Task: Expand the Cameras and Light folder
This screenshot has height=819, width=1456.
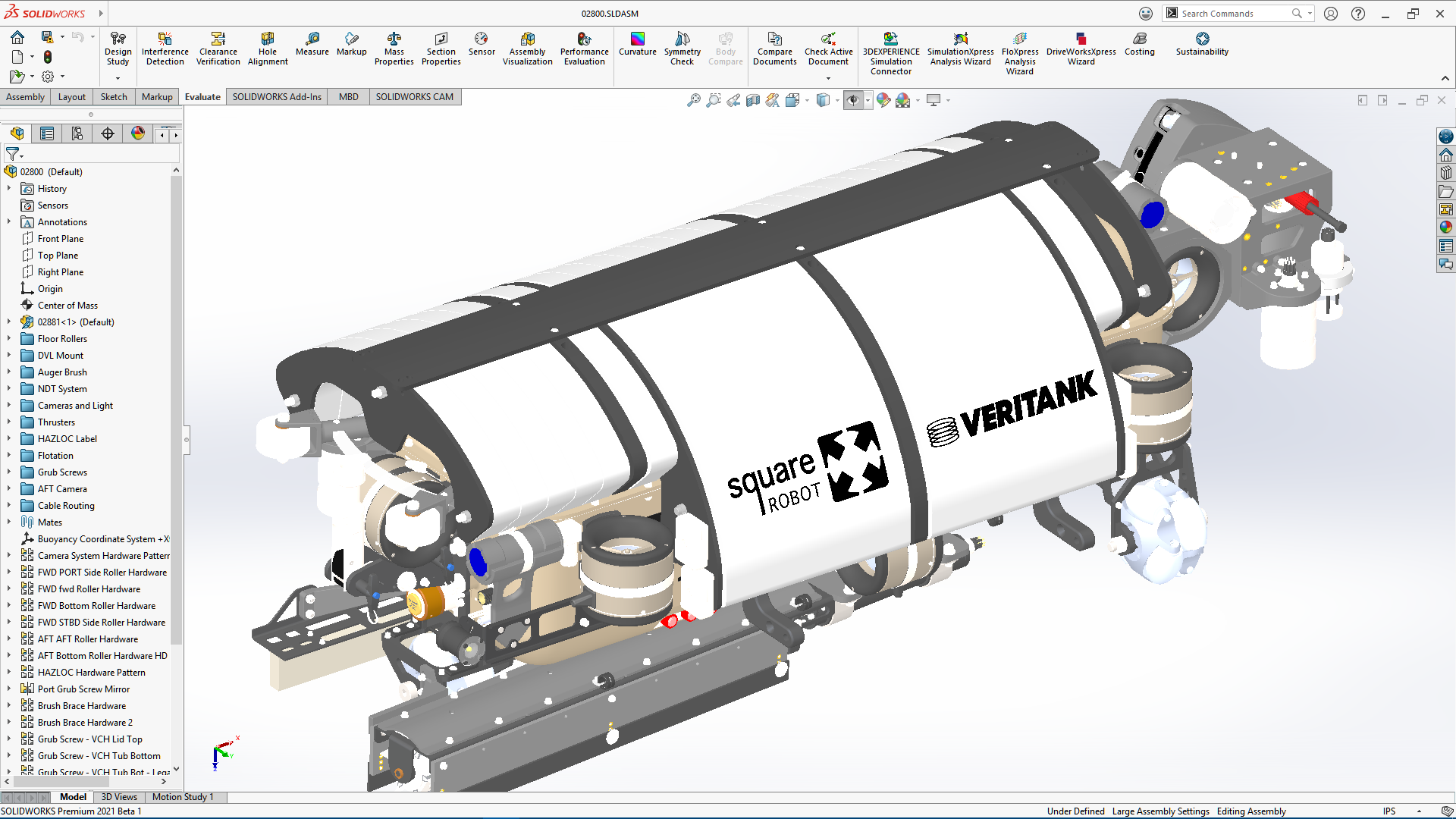Action: tap(8, 405)
